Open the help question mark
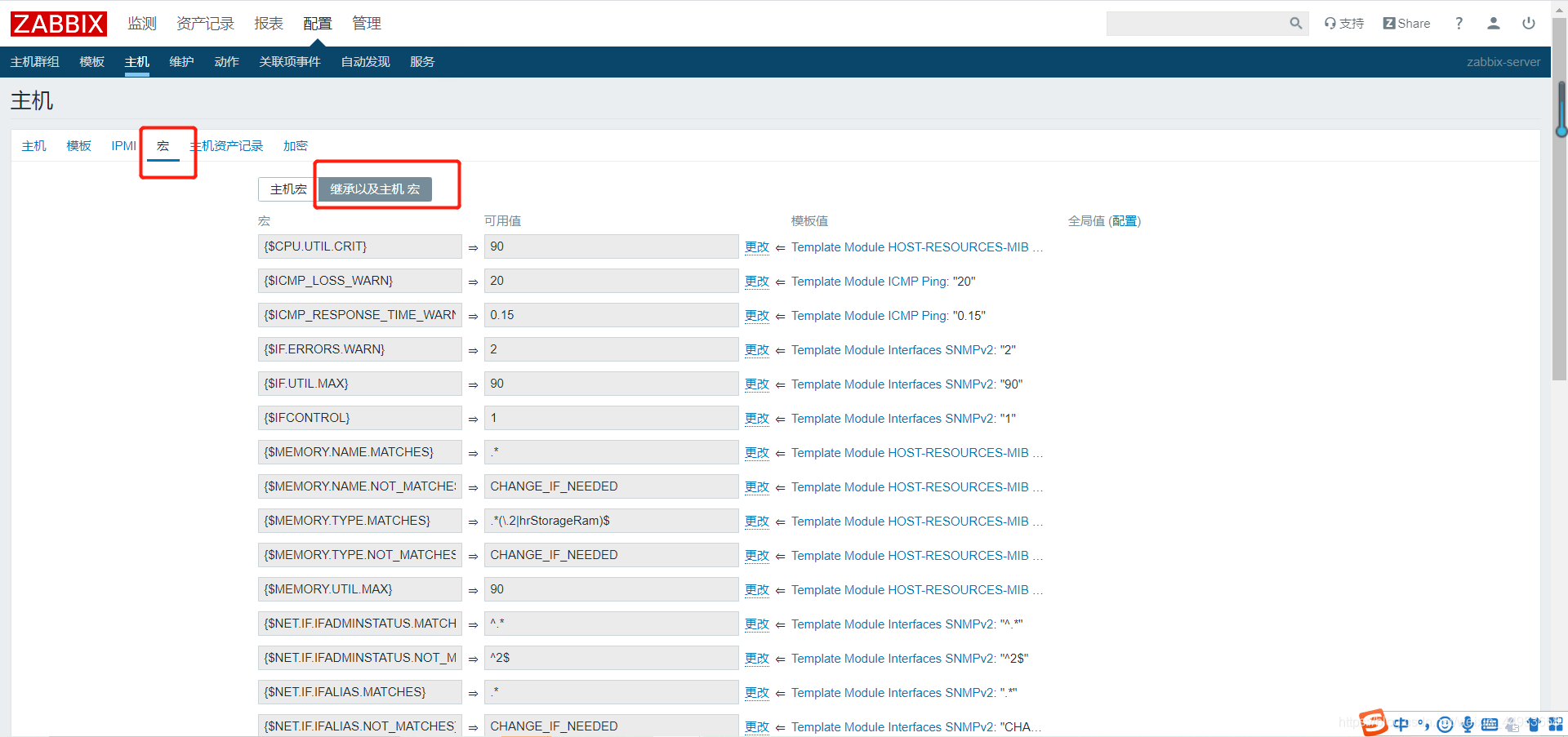Viewport: 1568px width, 737px height. click(x=1459, y=24)
